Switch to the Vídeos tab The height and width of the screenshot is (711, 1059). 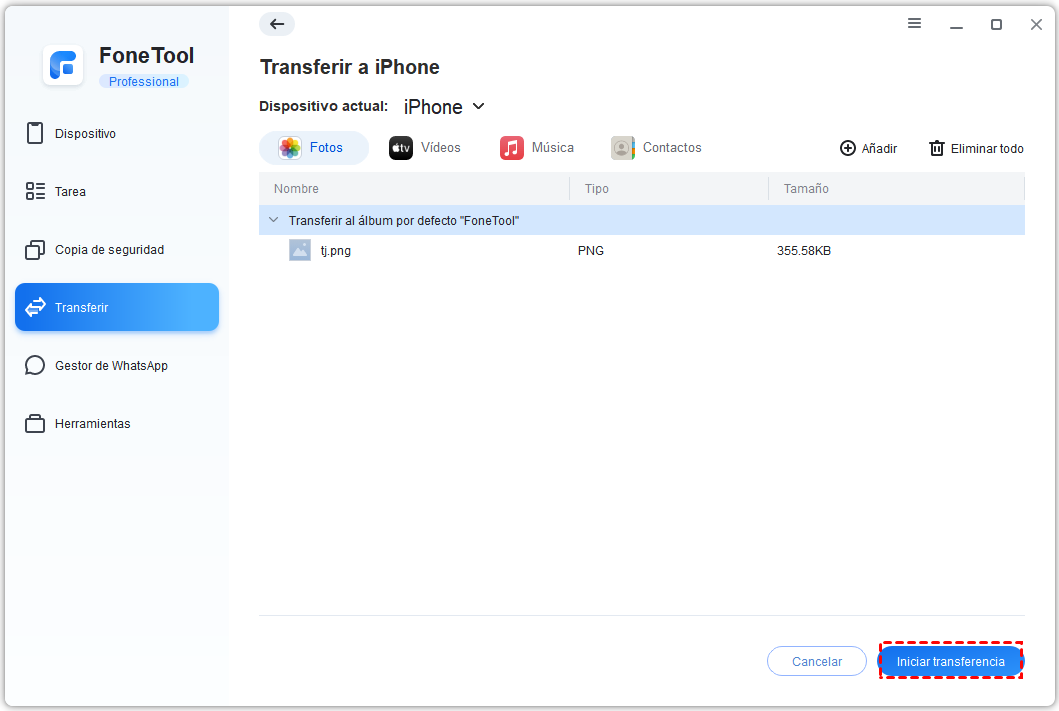425,148
